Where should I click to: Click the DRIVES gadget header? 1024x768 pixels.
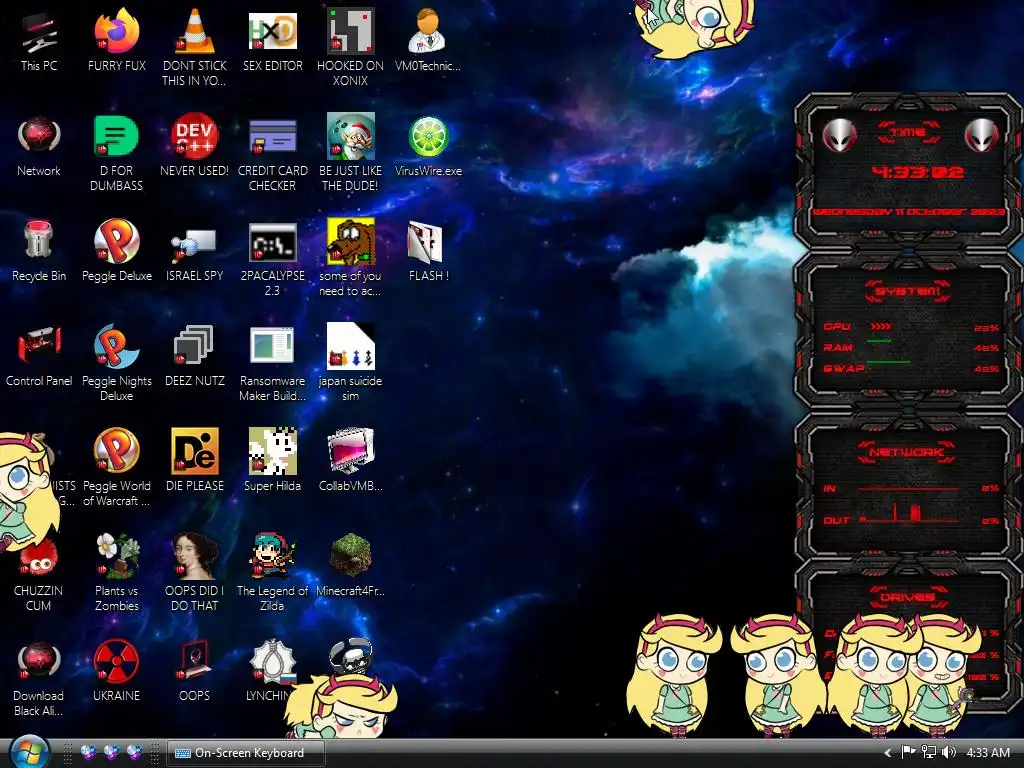pyautogui.click(x=908, y=597)
